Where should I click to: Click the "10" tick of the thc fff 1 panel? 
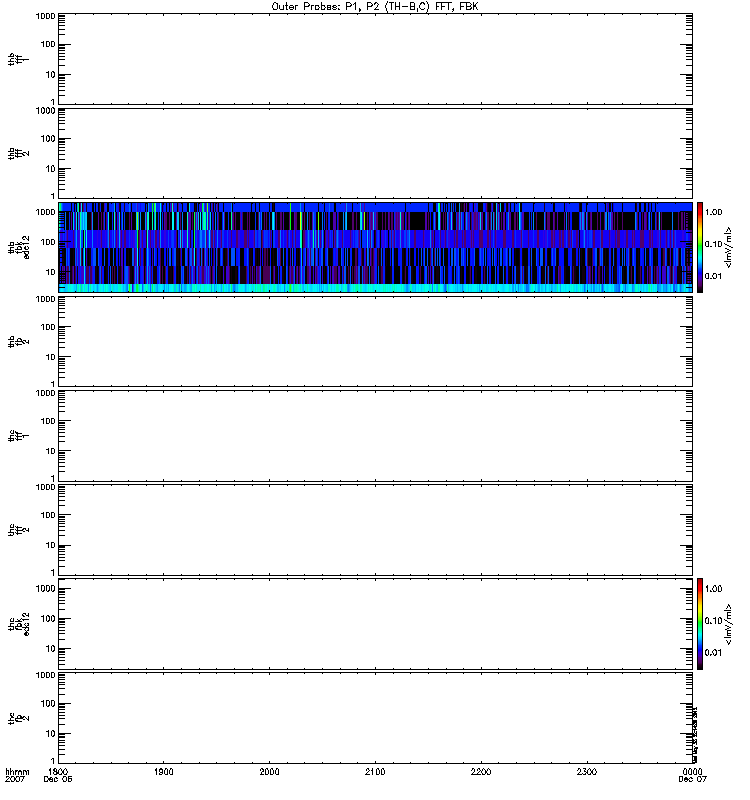point(51,451)
